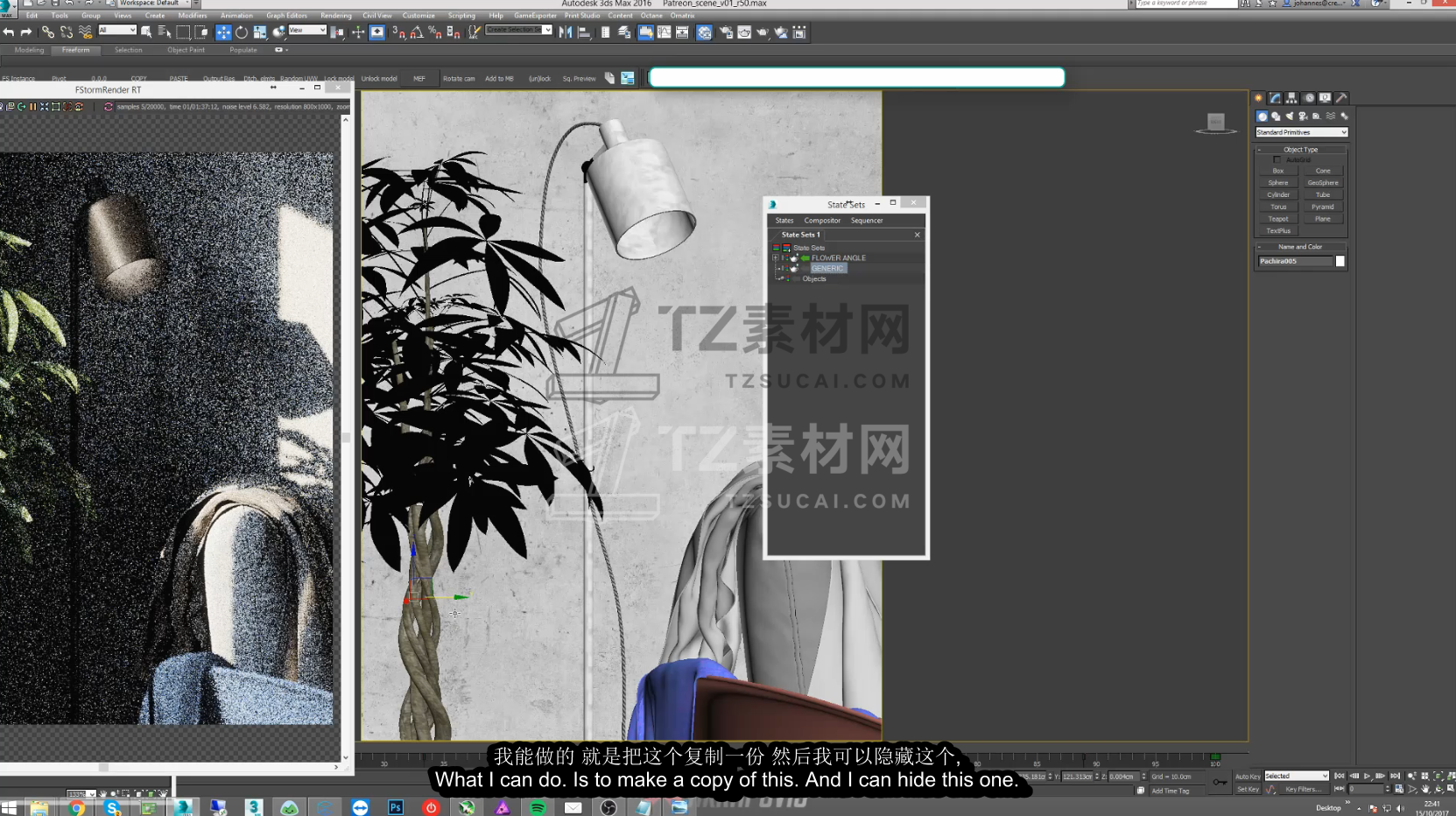Open the Create command panel tab
The height and width of the screenshot is (816, 1456).
(x=1258, y=98)
